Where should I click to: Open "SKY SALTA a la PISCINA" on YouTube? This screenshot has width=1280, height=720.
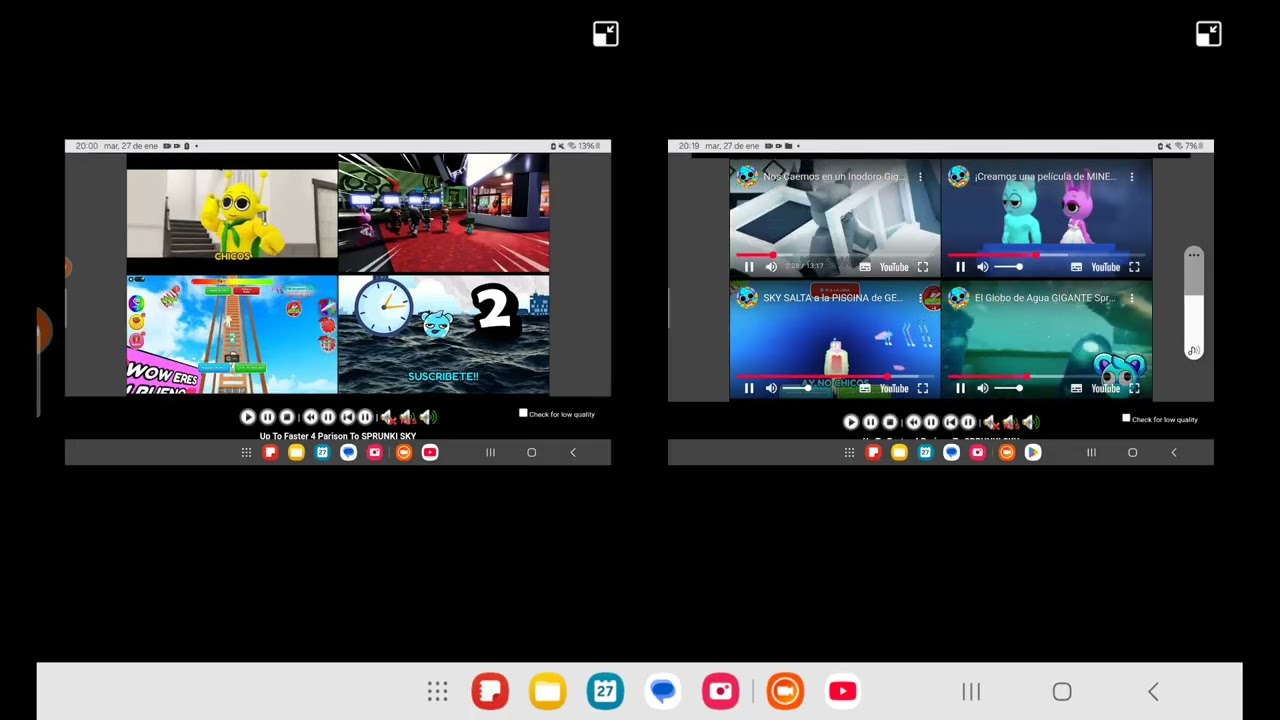coord(894,388)
